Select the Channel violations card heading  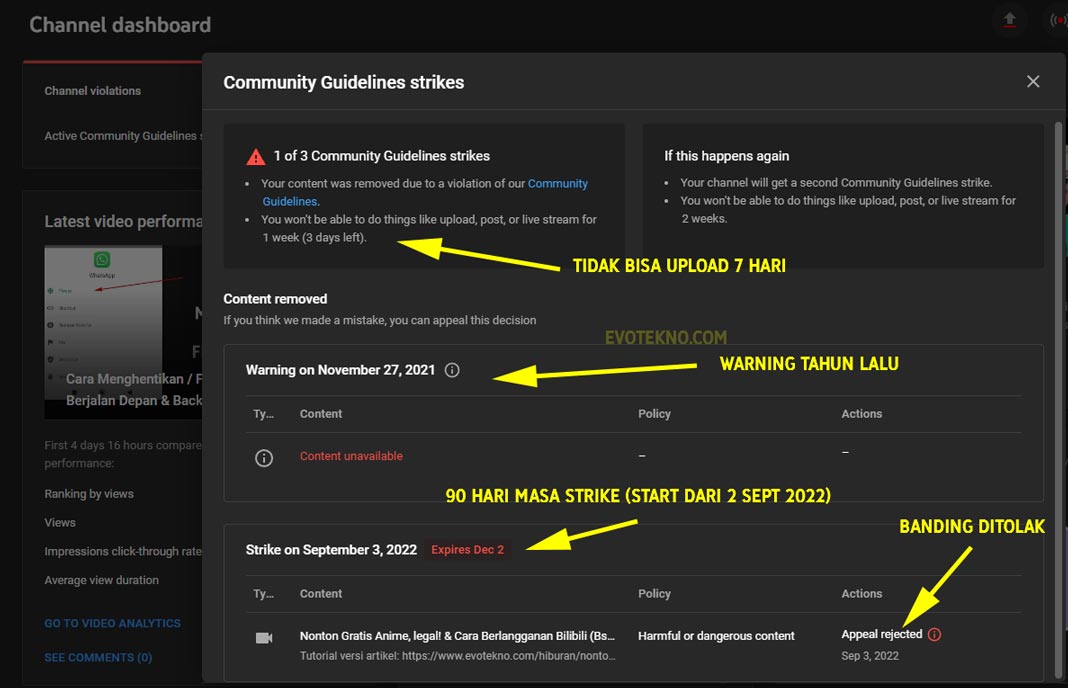pos(93,91)
